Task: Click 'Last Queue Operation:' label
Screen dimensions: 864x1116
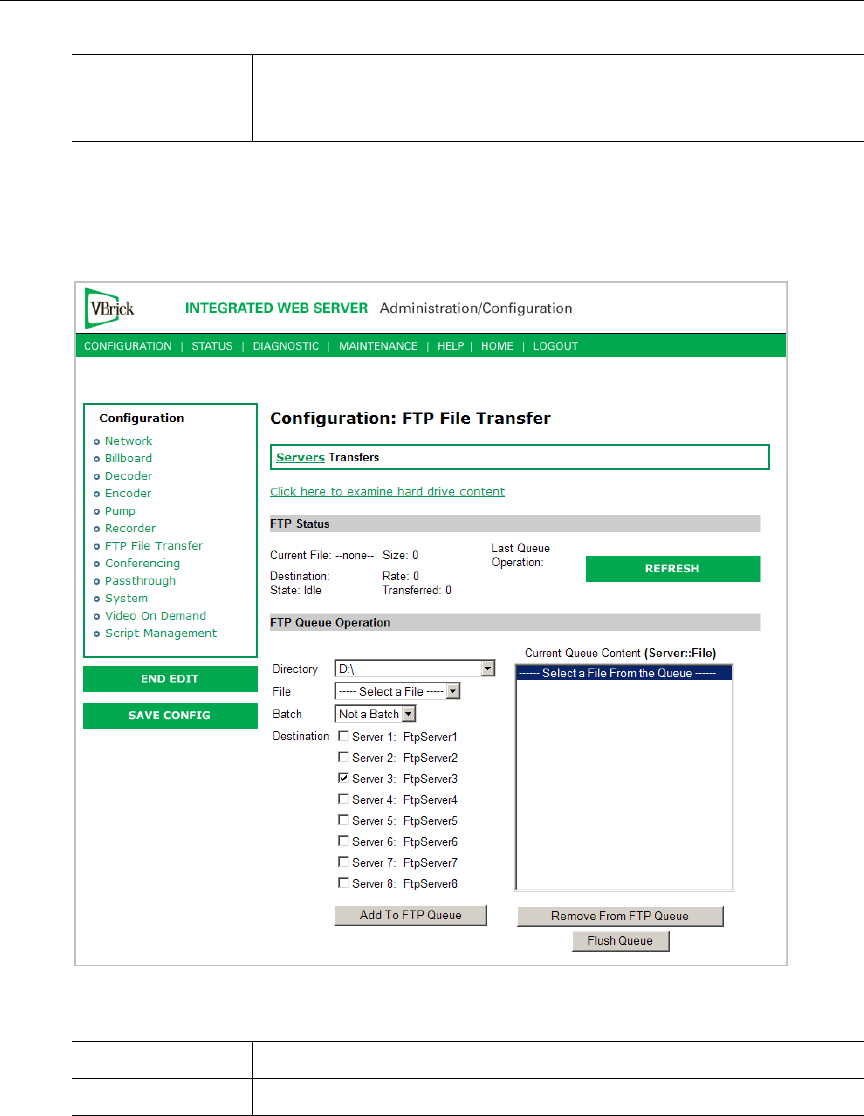Action: tap(520, 555)
